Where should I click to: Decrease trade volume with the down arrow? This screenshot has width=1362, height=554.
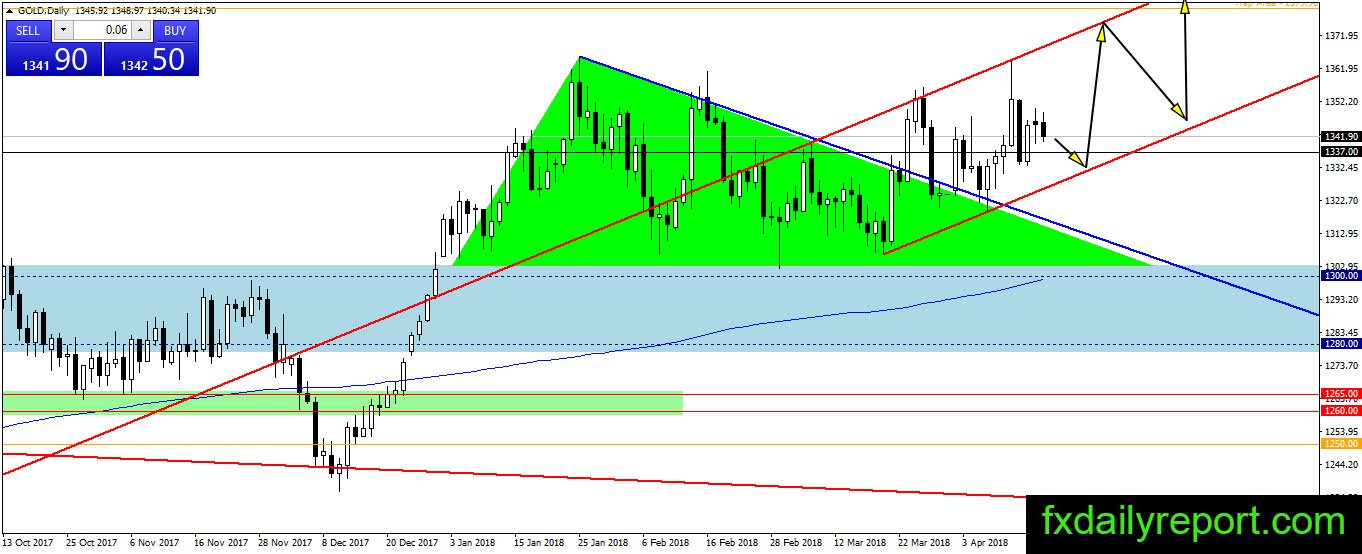pos(62,30)
